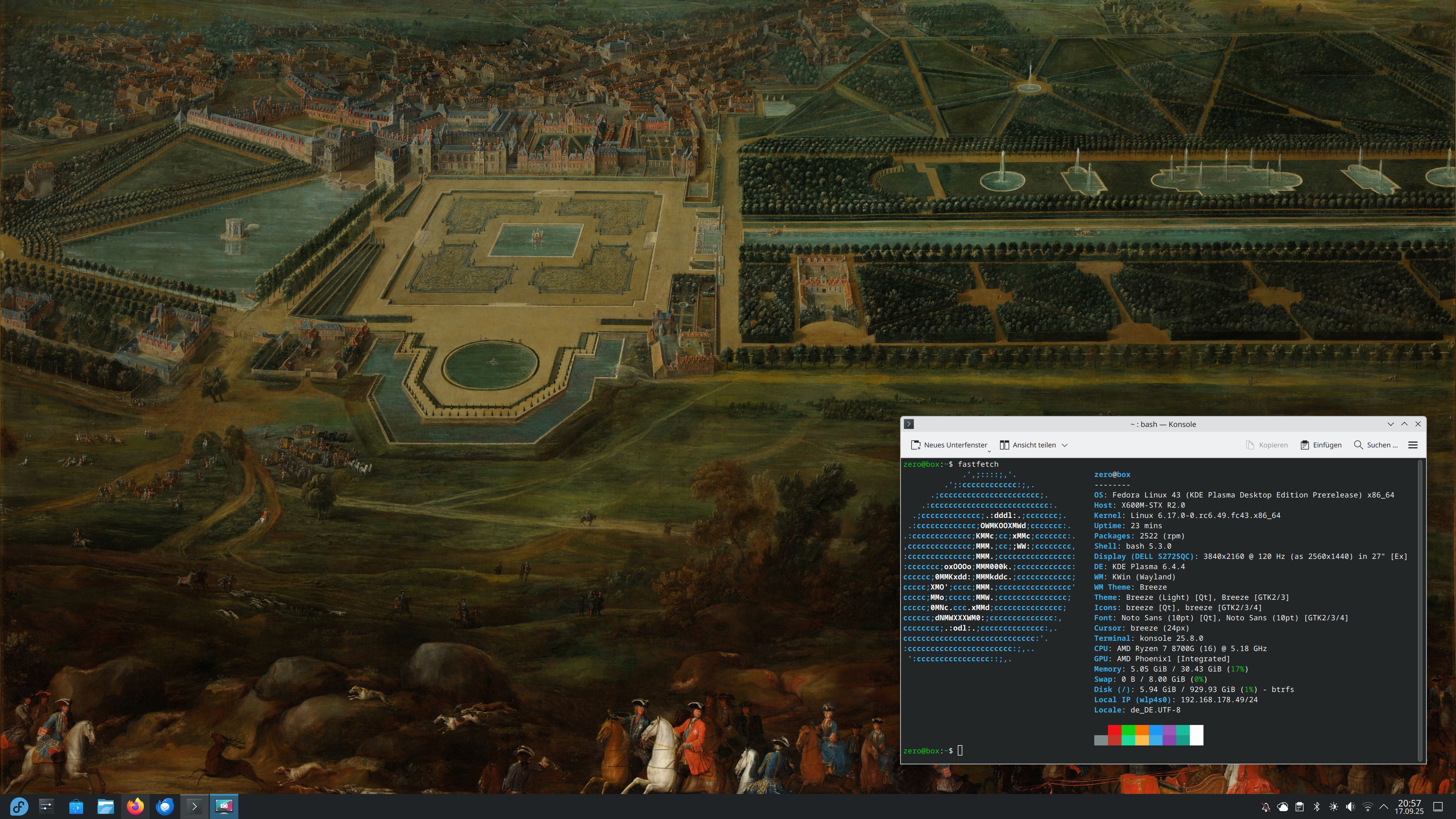Switch to Spectacle screenshot window
The image size is (1456, 819).
224,806
